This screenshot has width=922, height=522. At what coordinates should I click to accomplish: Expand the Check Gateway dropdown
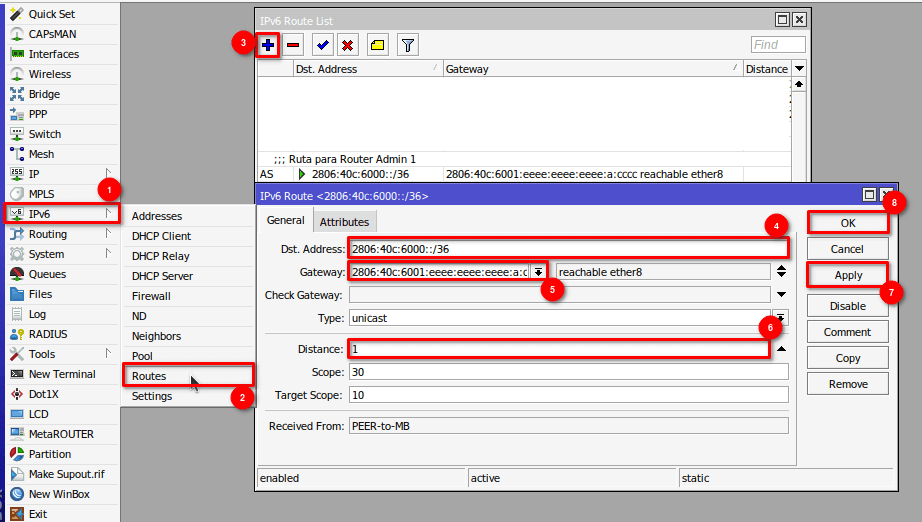[780, 295]
